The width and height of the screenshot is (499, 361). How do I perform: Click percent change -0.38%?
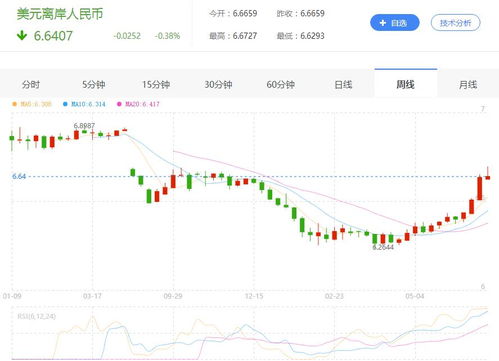tap(167, 36)
